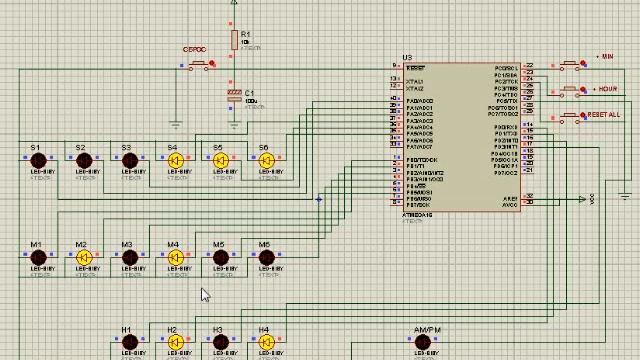Select the S3 LED component
640x360 pixels.
pos(130,161)
